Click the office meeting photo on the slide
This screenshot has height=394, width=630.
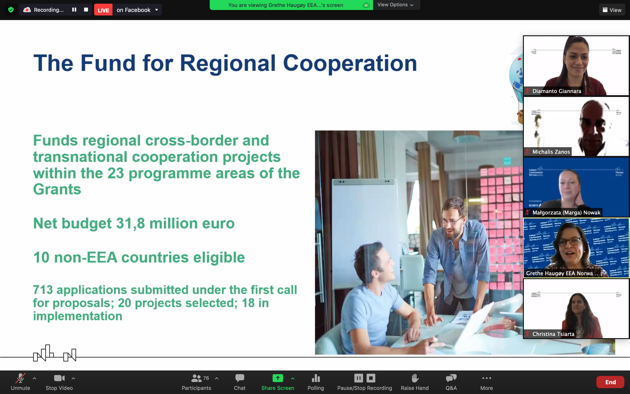(x=419, y=242)
